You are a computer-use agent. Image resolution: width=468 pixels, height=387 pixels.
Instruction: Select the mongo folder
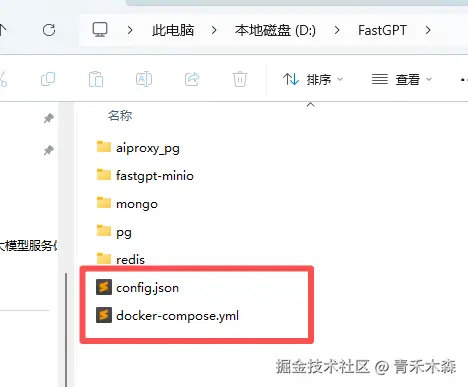127,204
